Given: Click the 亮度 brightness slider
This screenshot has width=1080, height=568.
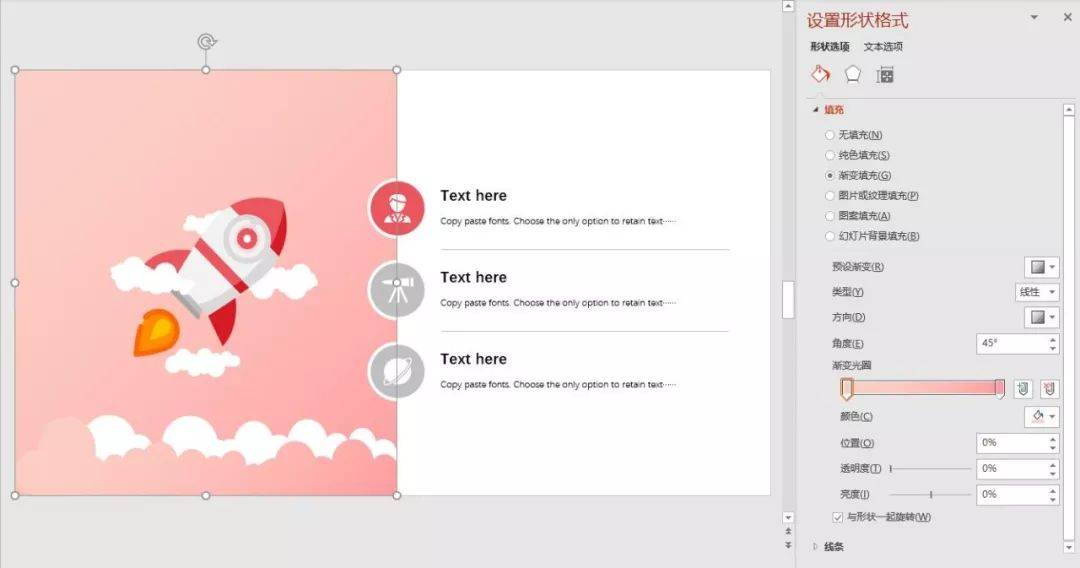Looking at the screenshot, I should (x=930, y=494).
